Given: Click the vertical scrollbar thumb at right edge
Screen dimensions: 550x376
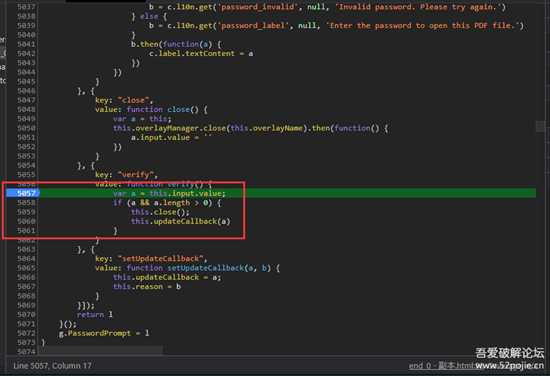Looking at the screenshot, I should pos(541,126).
